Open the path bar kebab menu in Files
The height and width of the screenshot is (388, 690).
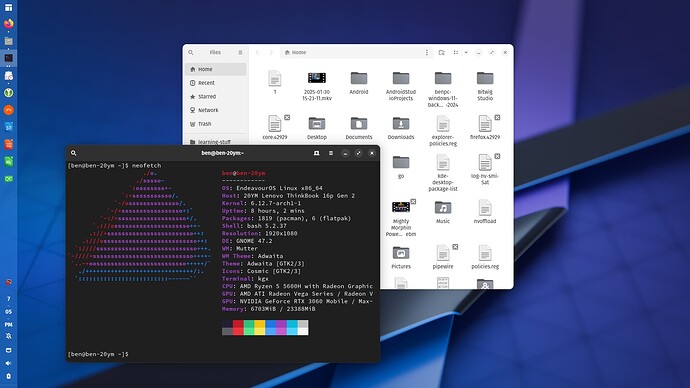coord(426,52)
